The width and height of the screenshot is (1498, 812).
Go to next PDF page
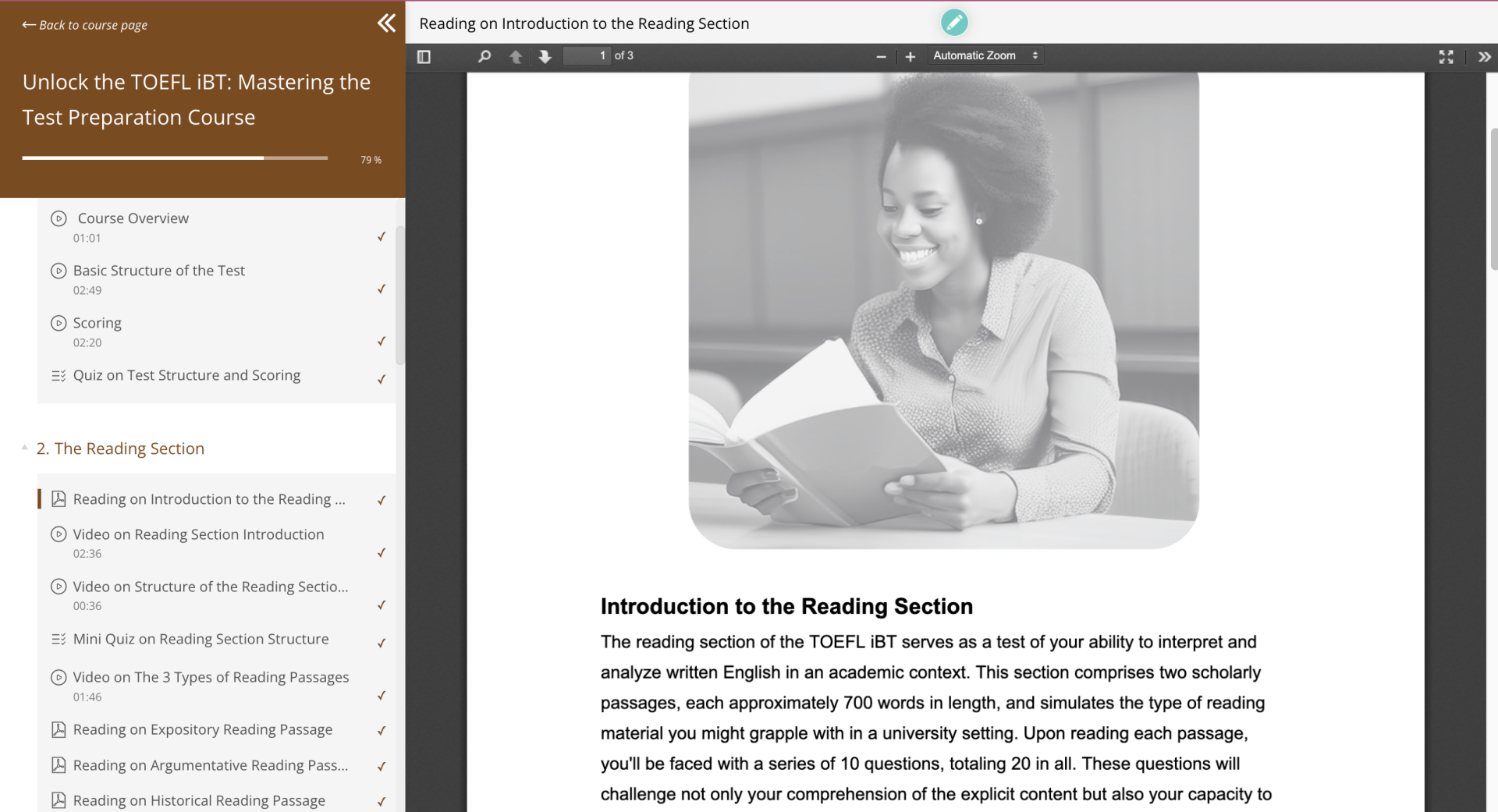coord(545,56)
